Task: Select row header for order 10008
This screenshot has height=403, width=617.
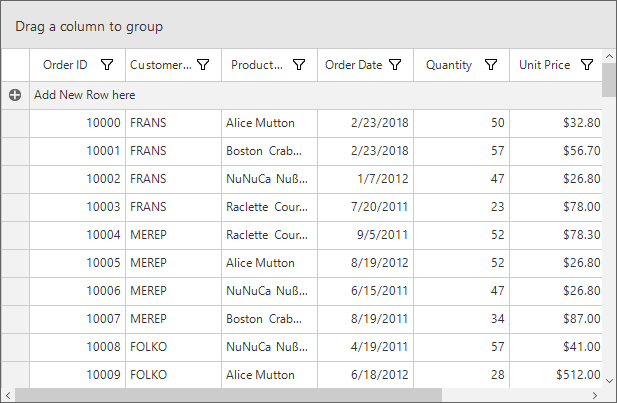Action: (x=15, y=347)
